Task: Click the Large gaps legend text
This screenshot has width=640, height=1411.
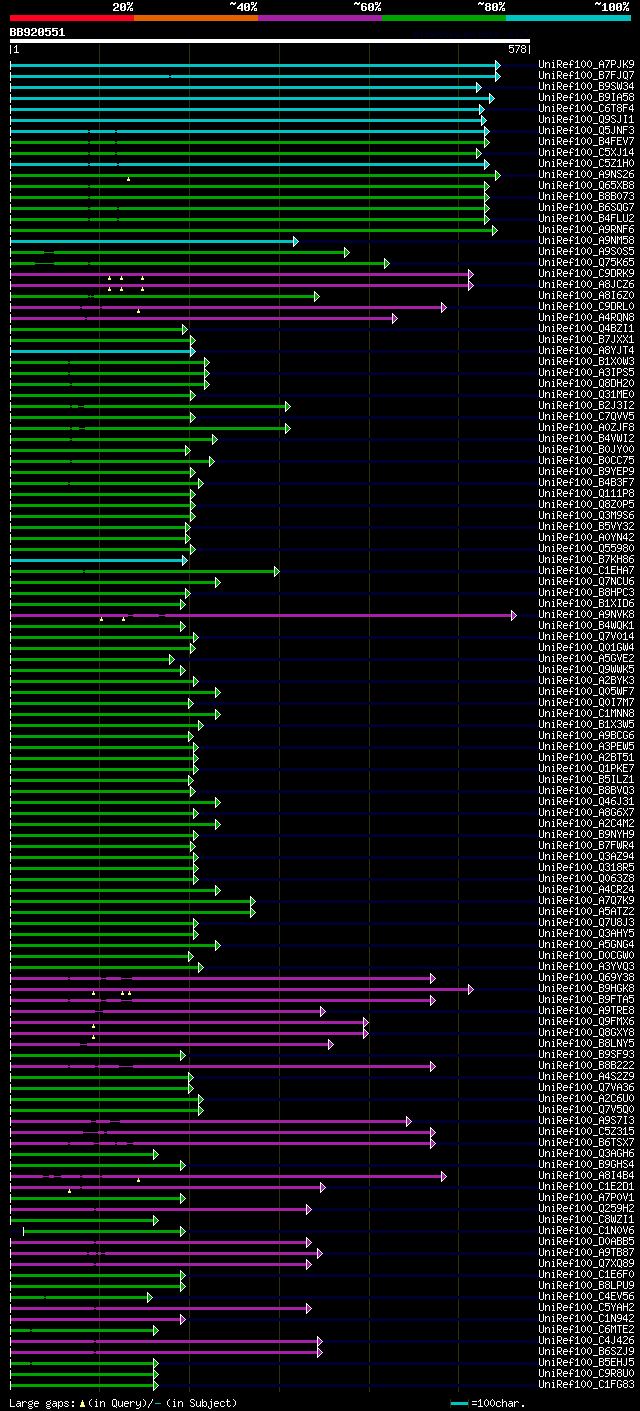Action: [x=124, y=1403]
